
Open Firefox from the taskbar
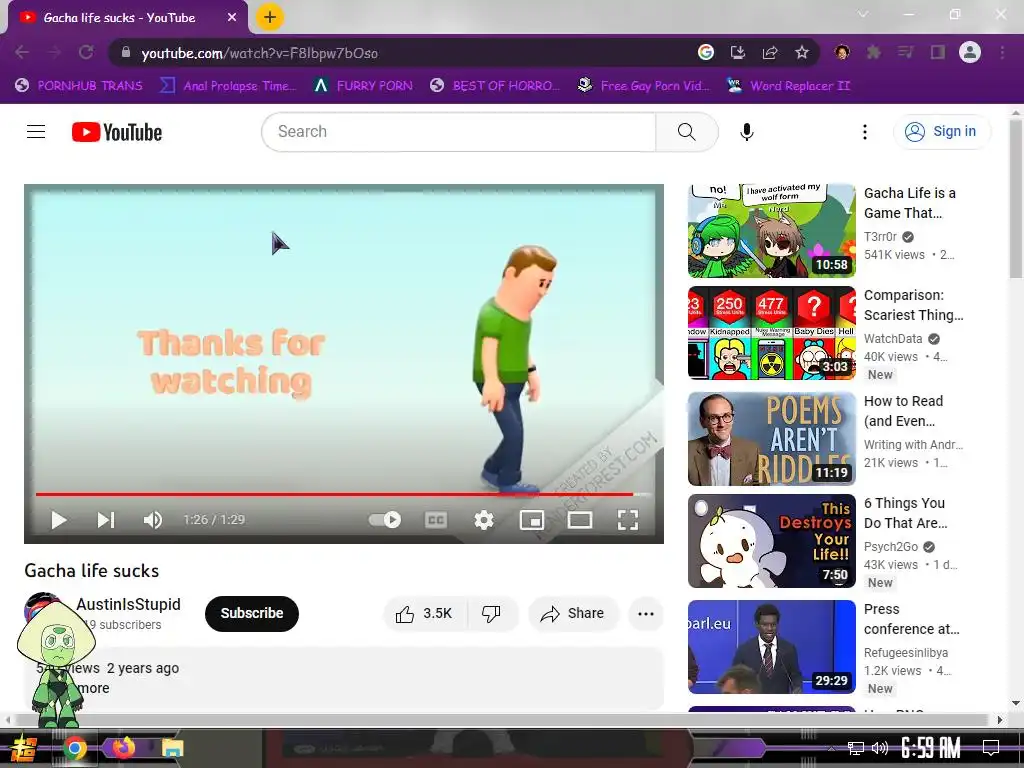124,748
